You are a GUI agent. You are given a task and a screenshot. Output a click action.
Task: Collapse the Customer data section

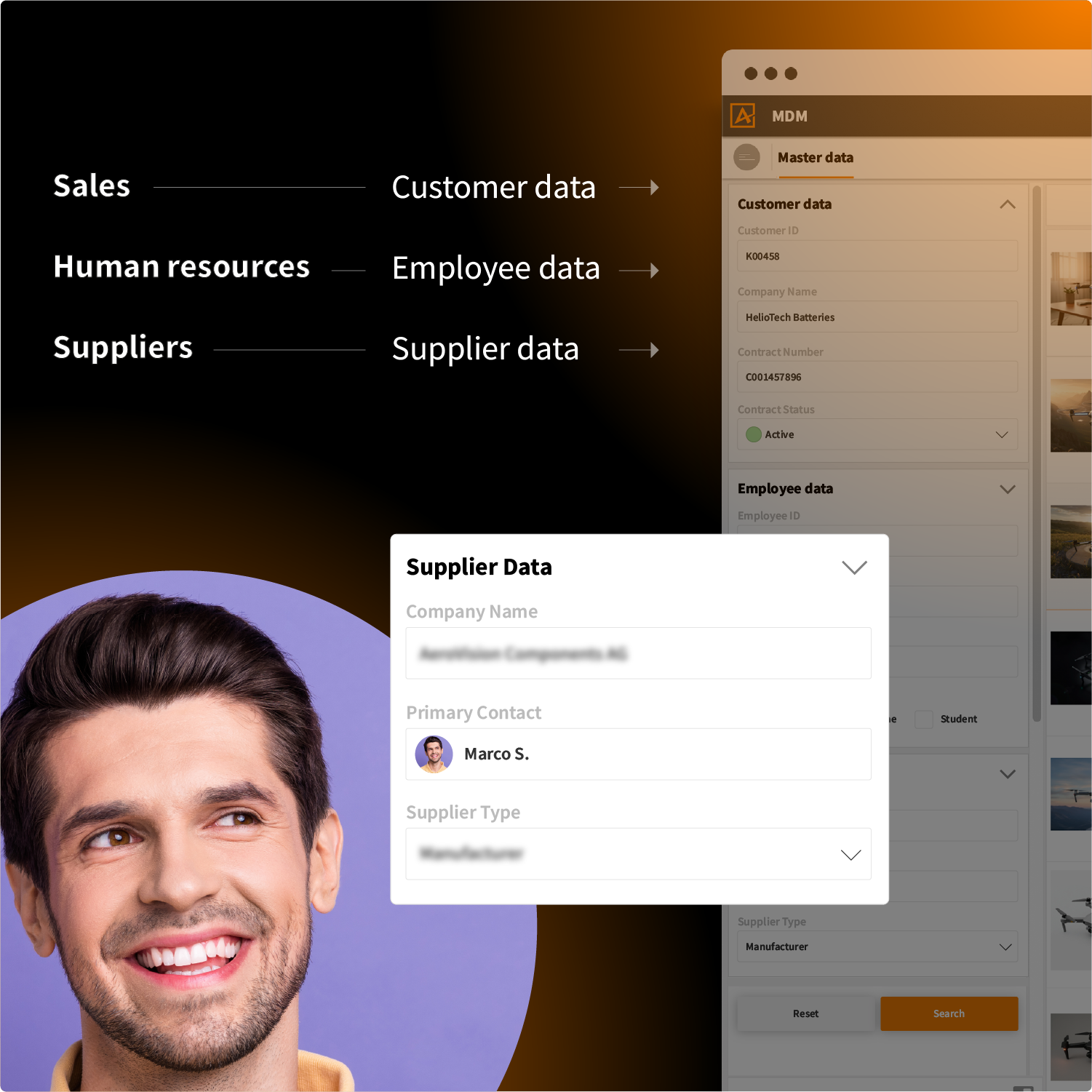[1007, 204]
